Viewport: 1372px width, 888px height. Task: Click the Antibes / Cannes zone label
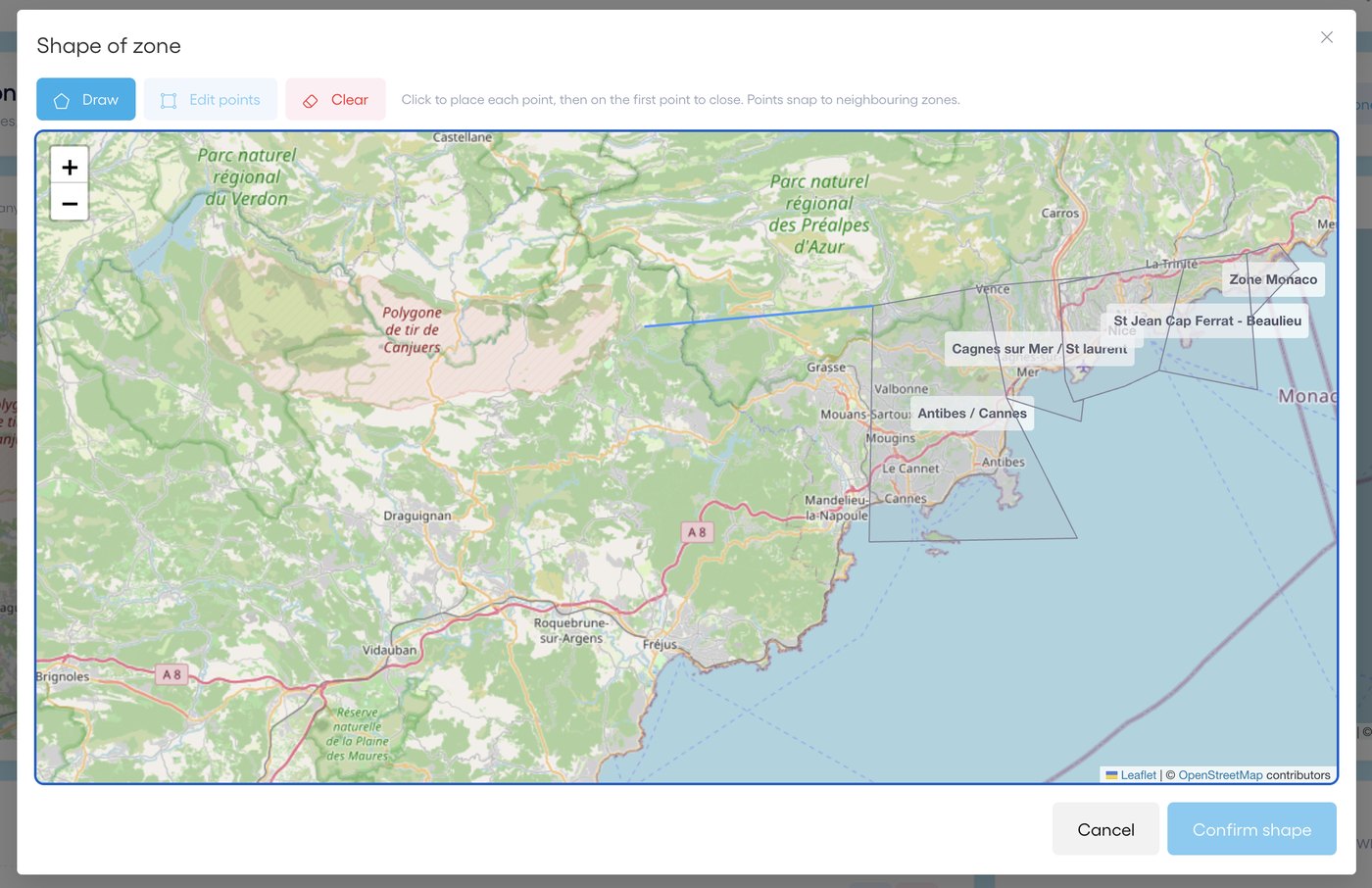pyautogui.click(x=972, y=414)
